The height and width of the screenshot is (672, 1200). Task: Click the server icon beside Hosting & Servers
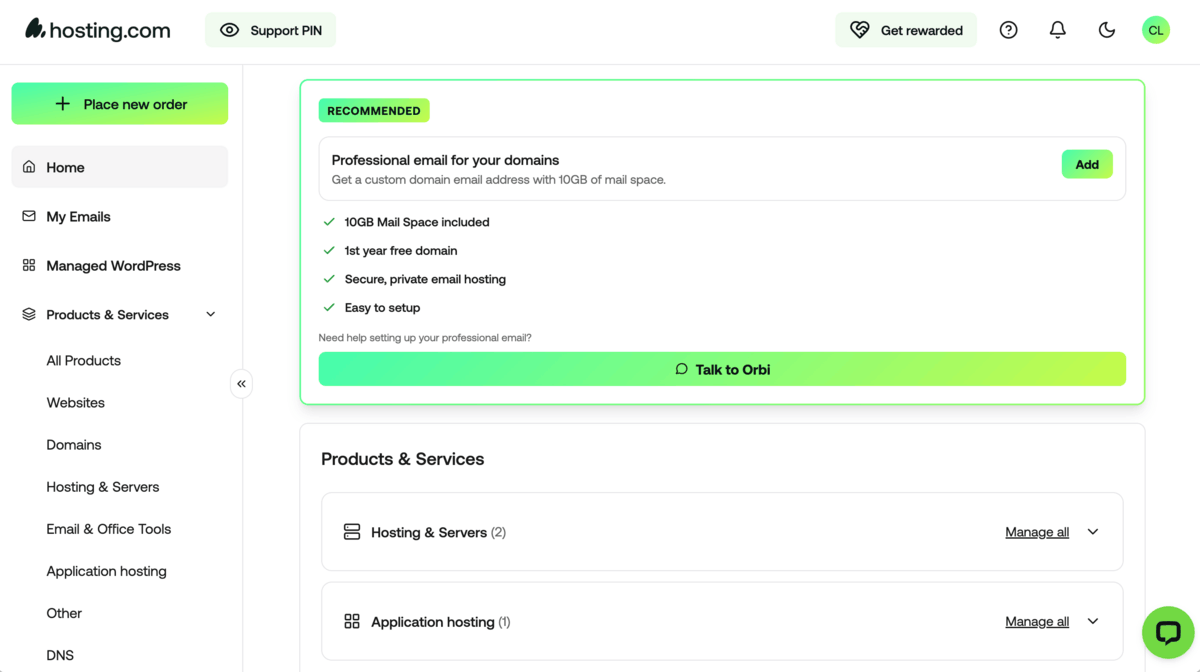click(x=352, y=532)
